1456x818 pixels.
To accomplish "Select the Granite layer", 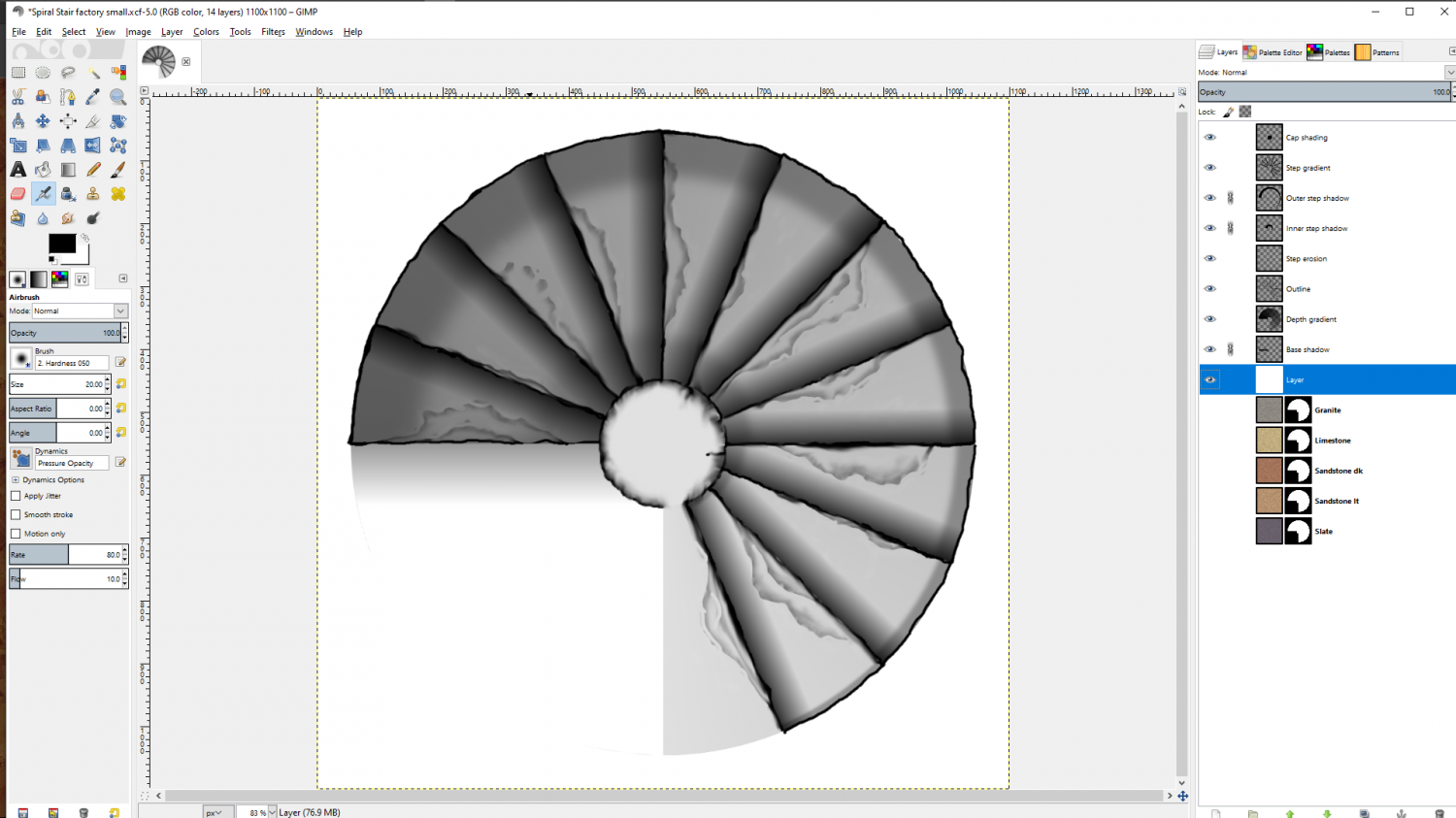I will [x=1327, y=410].
